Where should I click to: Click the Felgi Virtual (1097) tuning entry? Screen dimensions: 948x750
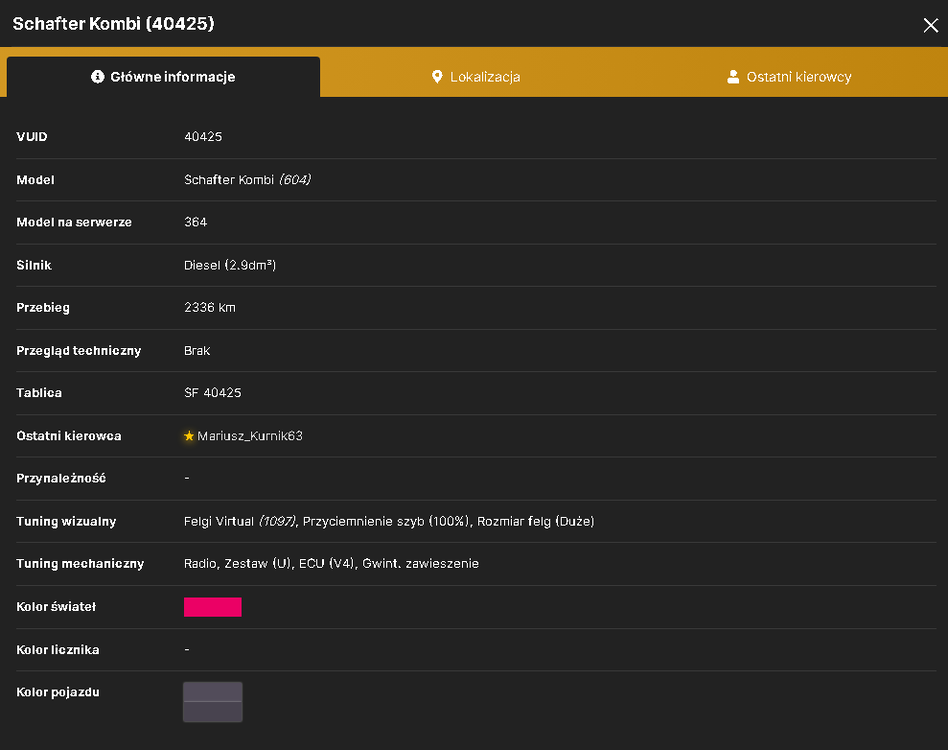(x=239, y=522)
